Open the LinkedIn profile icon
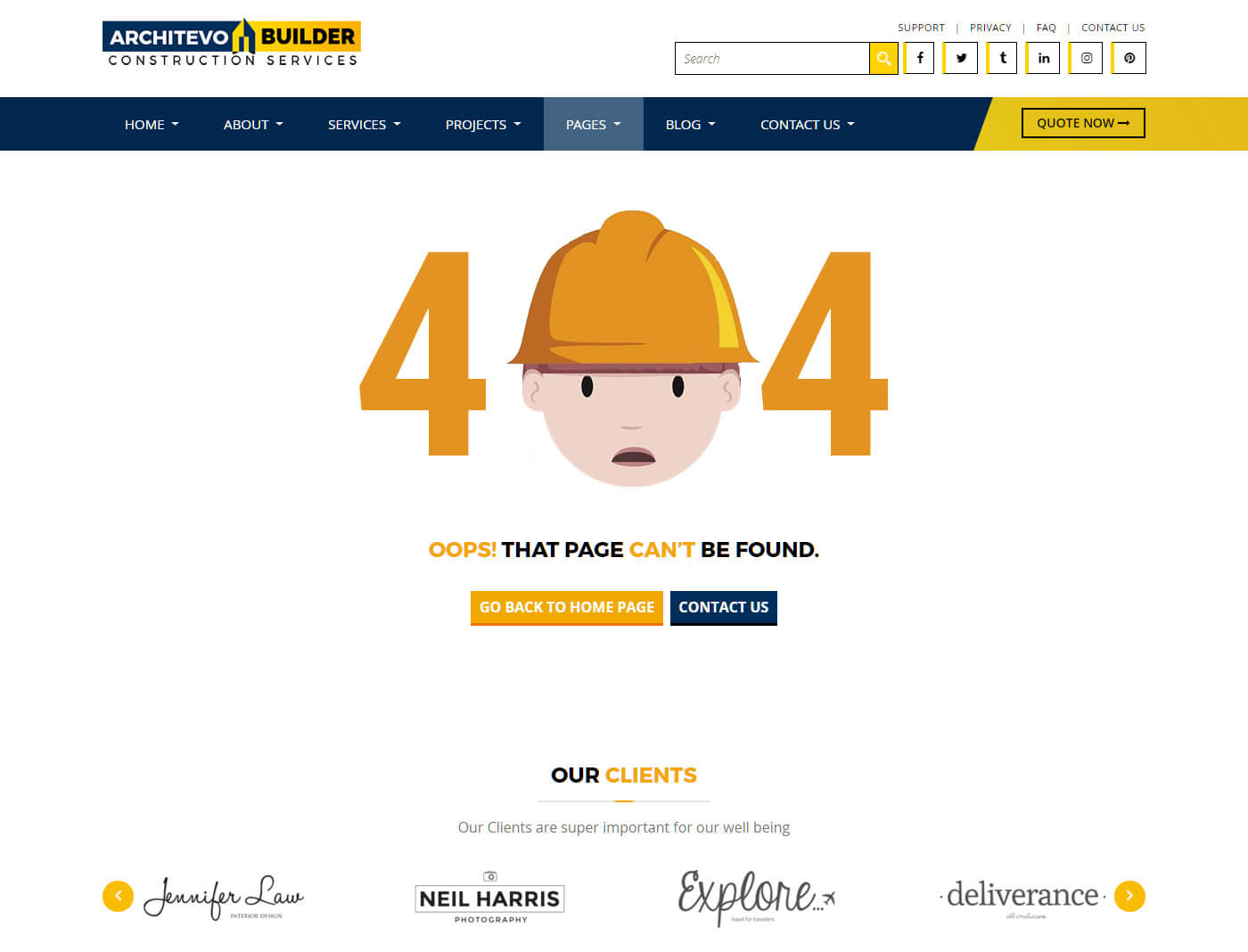Image resolution: width=1248 pixels, height=952 pixels. (1043, 58)
